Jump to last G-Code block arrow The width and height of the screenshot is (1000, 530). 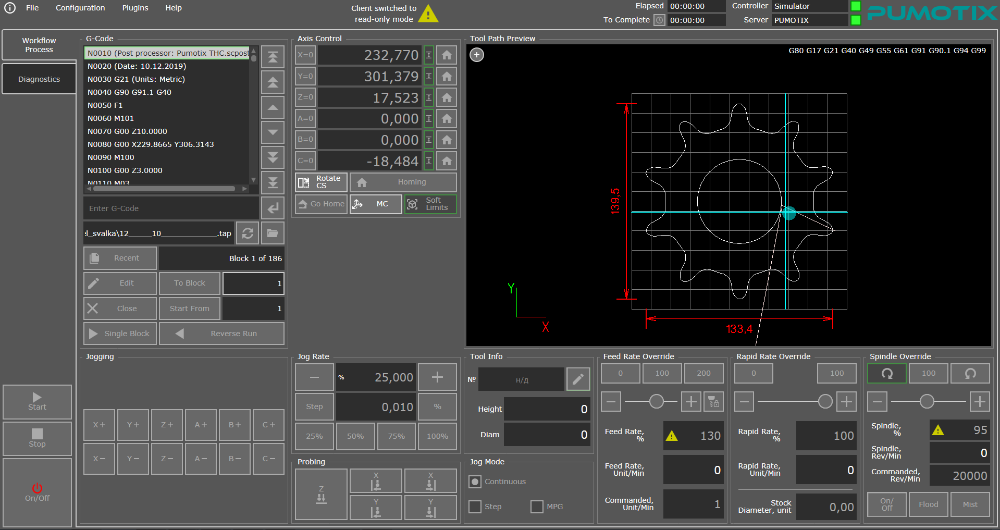(273, 182)
